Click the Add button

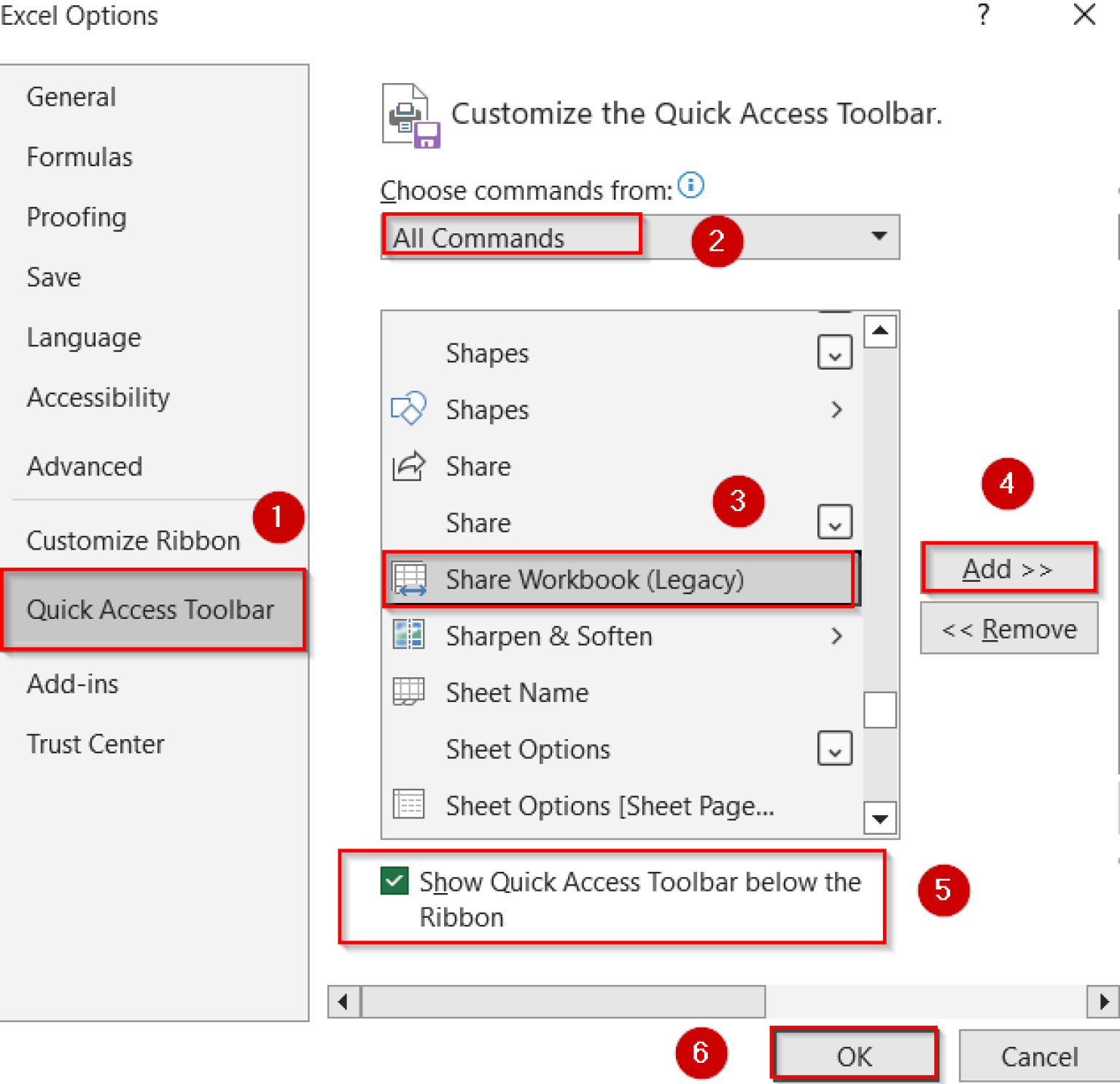click(1008, 569)
